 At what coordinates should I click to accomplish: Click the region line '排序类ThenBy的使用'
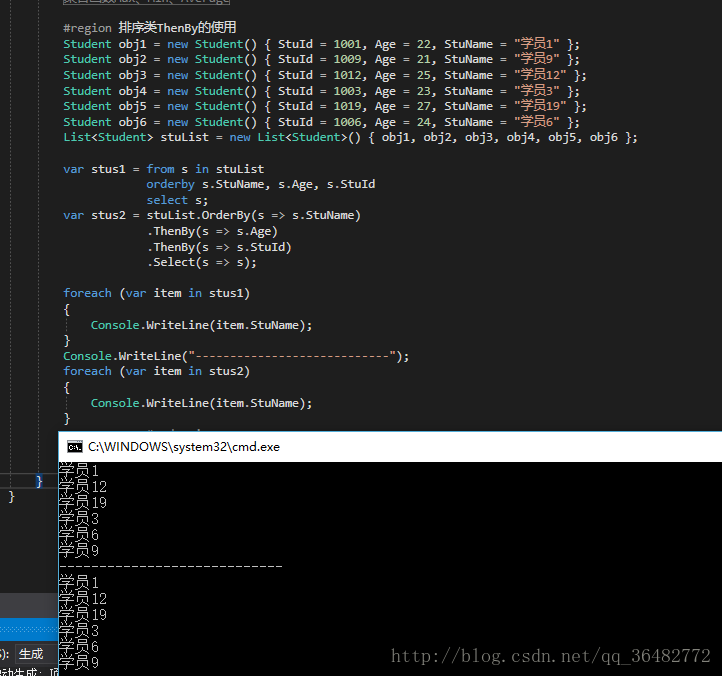(150, 28)
